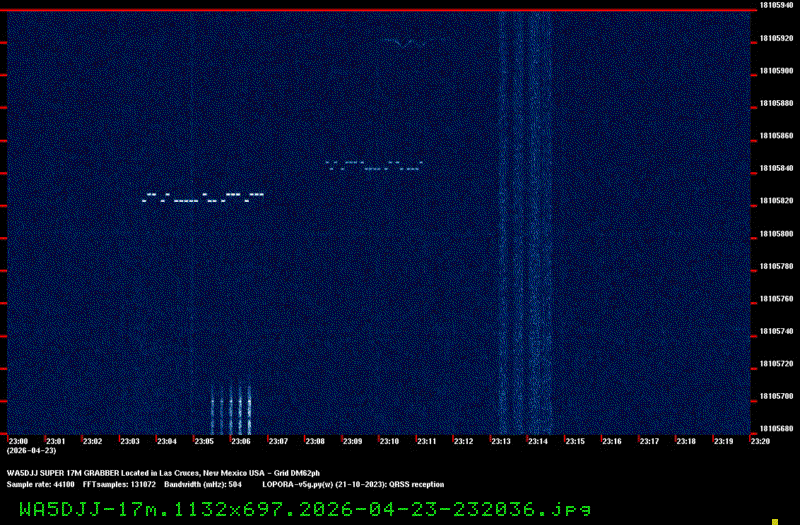Select the 18105880 frequency label

click(x=777, y=103)
